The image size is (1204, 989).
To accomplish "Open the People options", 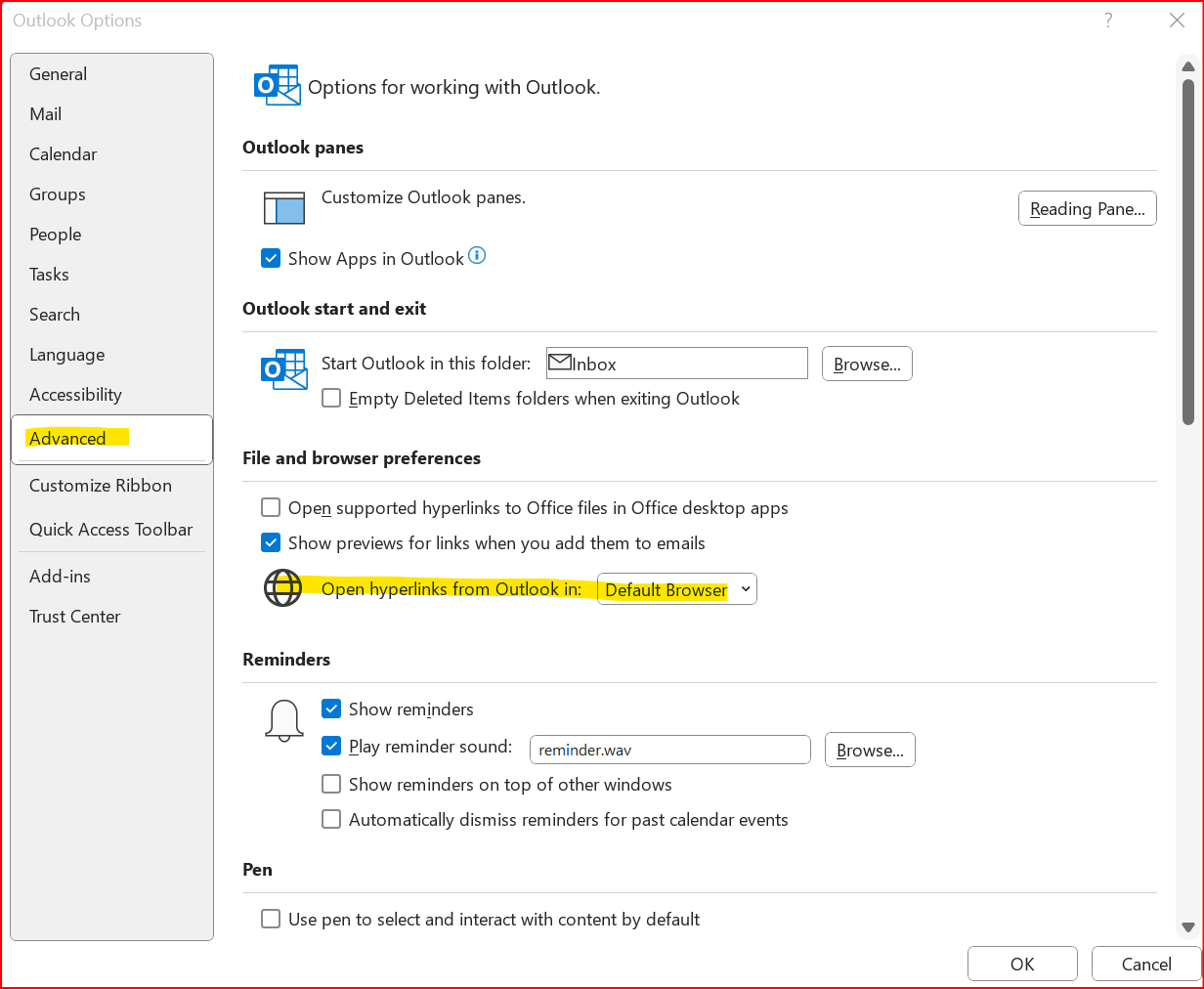I will [111, 235].
